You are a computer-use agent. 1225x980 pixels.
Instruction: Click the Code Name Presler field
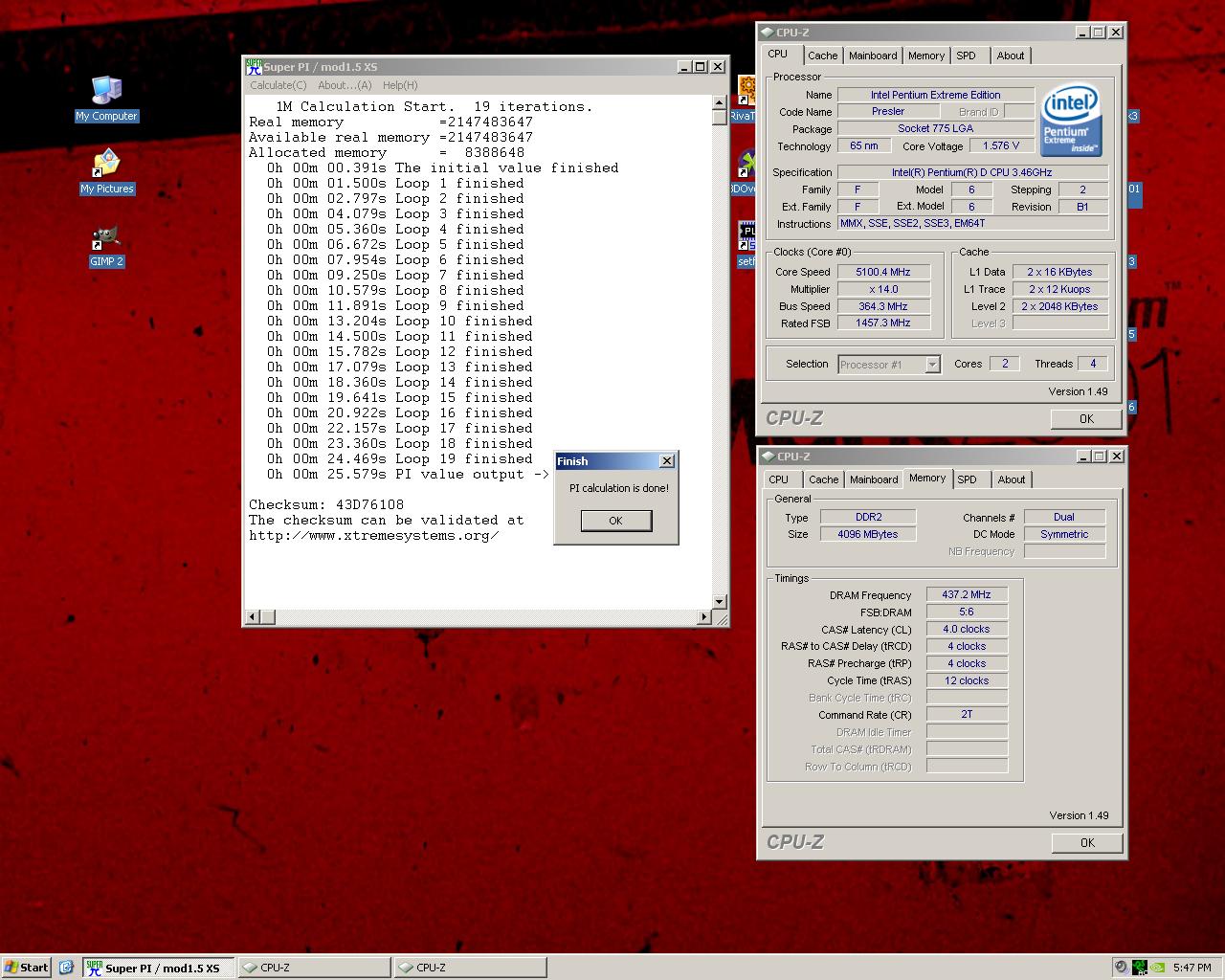point(887,112)
